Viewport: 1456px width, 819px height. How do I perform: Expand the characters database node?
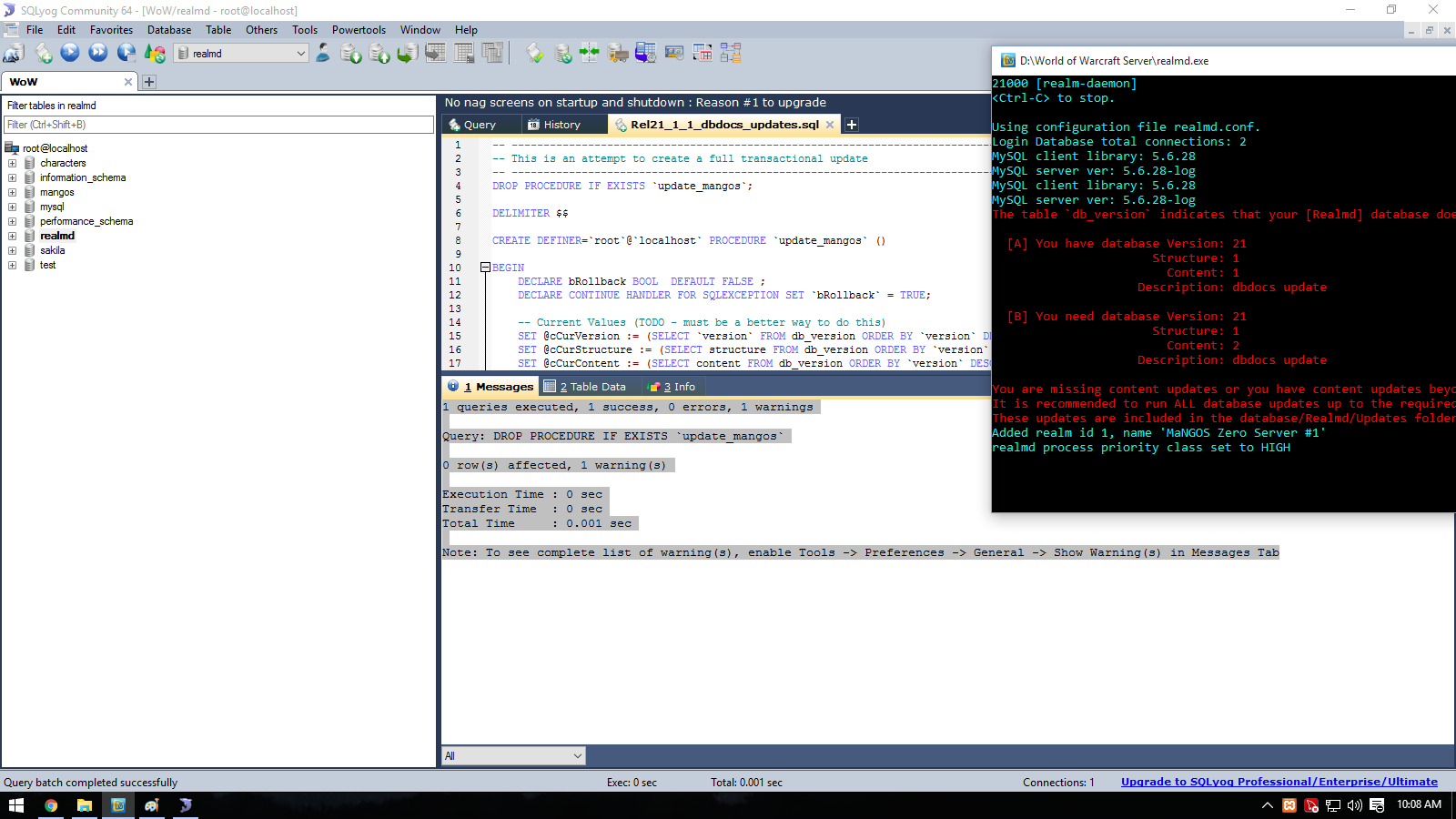[x=13, y=163]
